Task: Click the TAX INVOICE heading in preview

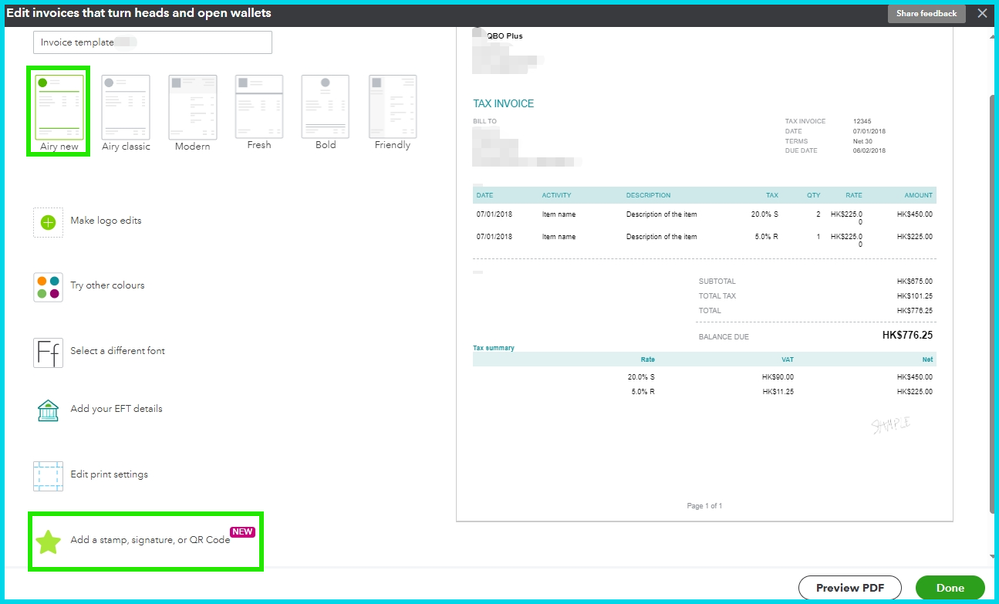Action: pyautogui.click(x=503, y=103)
